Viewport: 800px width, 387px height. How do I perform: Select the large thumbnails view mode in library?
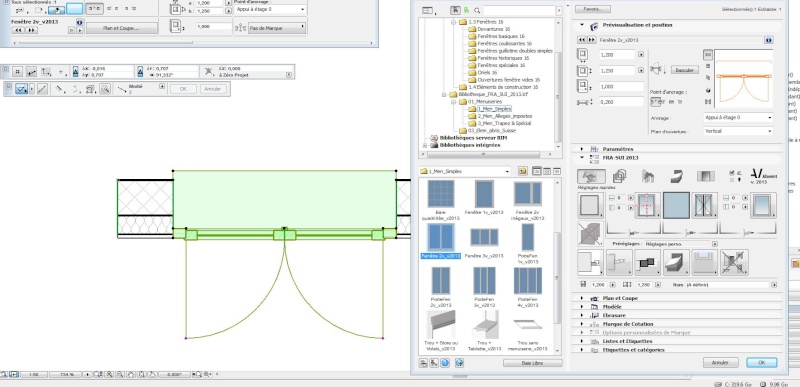(x=537, y=171)
